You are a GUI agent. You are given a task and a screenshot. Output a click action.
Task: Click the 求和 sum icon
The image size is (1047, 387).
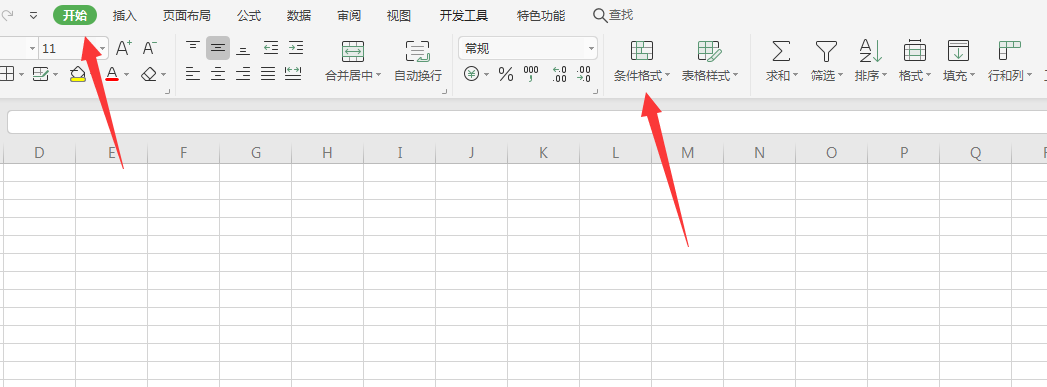782,51
